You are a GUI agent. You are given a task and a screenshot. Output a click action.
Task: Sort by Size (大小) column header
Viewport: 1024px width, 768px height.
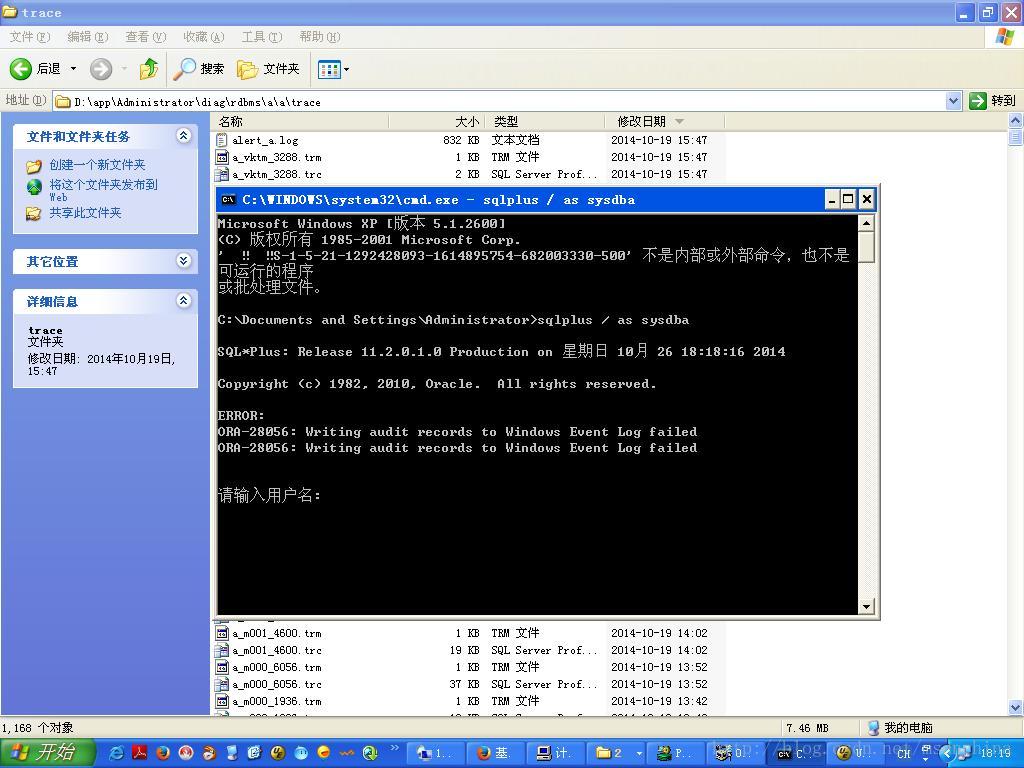437,121
